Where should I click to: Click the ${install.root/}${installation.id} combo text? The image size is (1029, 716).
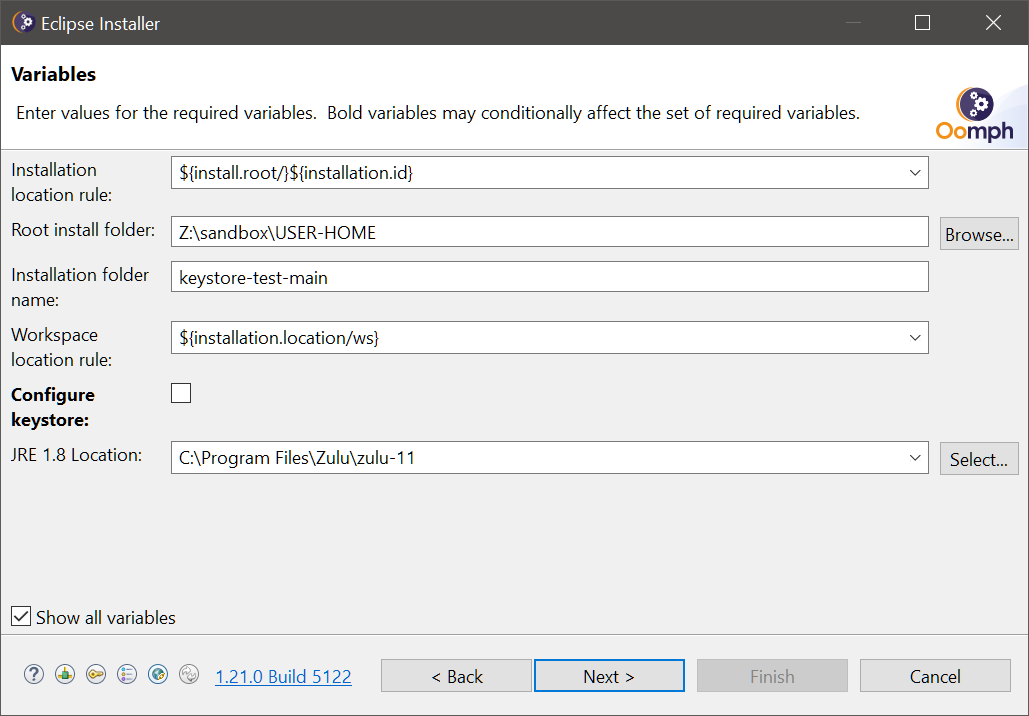click(x=296, y=173)
